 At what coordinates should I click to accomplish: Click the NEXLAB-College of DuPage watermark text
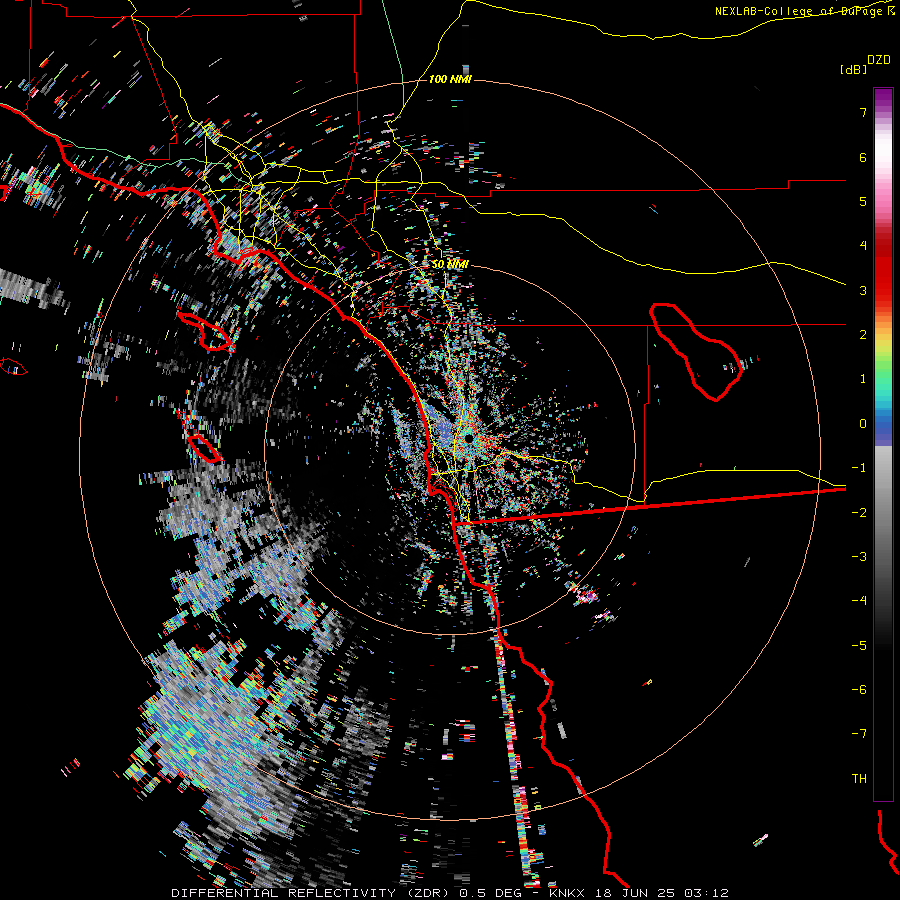(804, 11)
